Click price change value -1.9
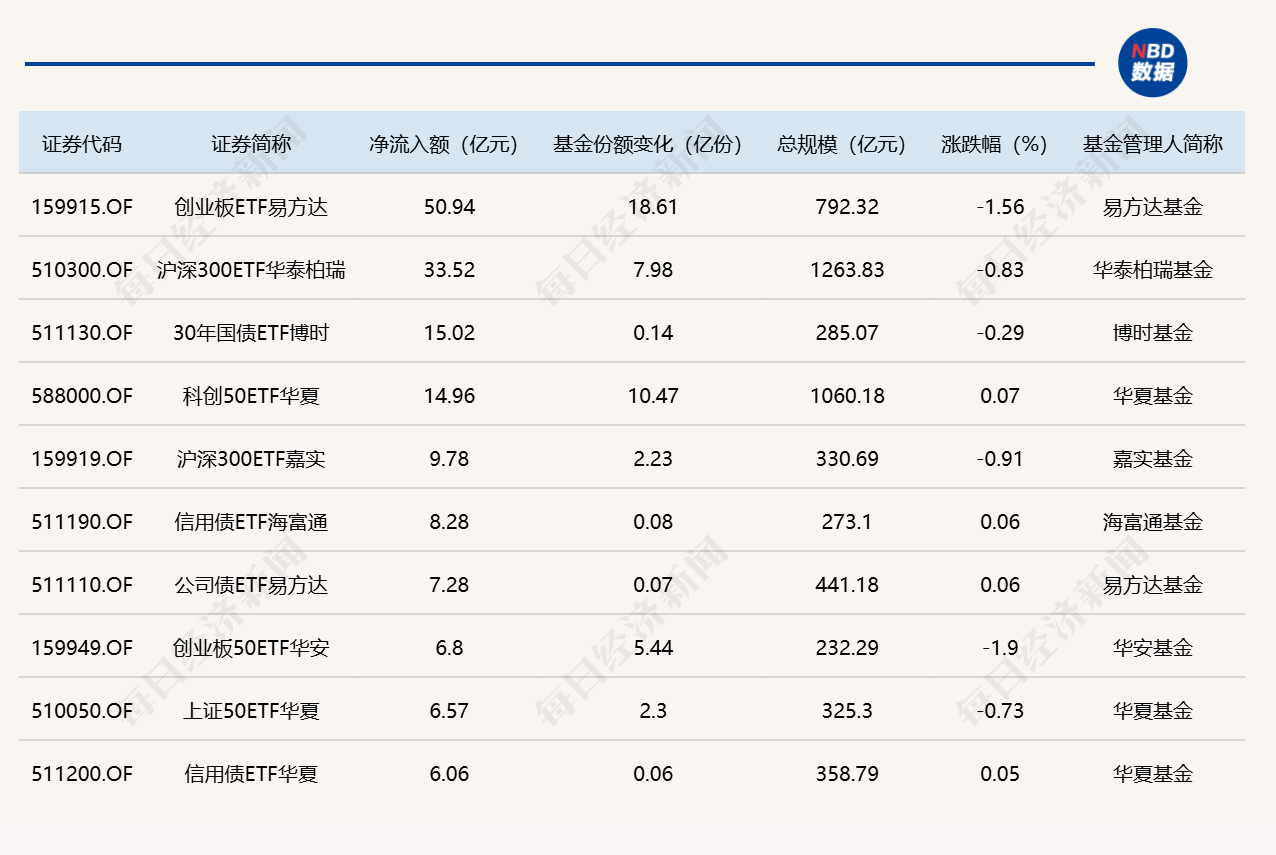1276x855 pixels. [1000, 648]
